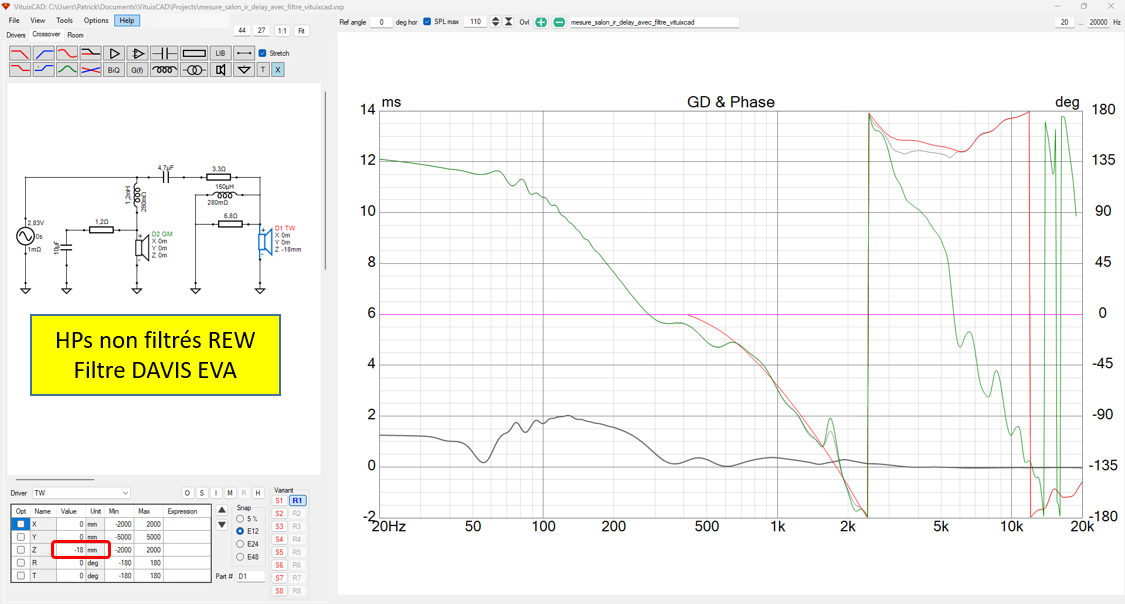Click the Ref angle input field
This screenshot has height=604, width=1125.
pyautogui.click(x=381, y=22)
